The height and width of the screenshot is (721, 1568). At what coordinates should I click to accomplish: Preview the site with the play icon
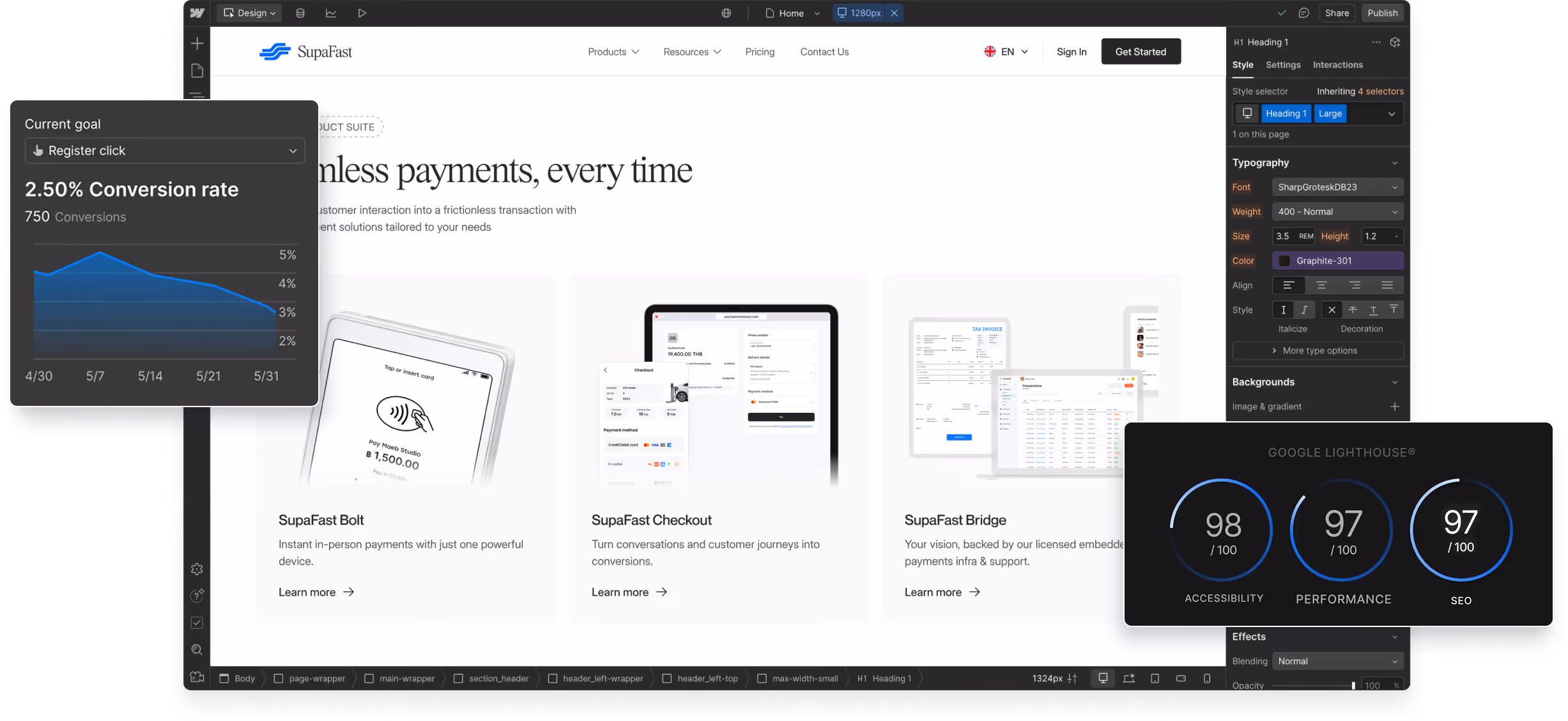click(362, 13)
